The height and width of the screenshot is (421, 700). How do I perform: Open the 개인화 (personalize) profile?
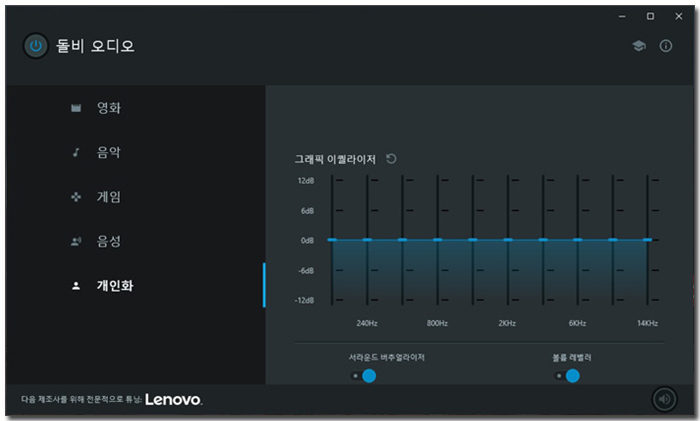pos(114,286)
